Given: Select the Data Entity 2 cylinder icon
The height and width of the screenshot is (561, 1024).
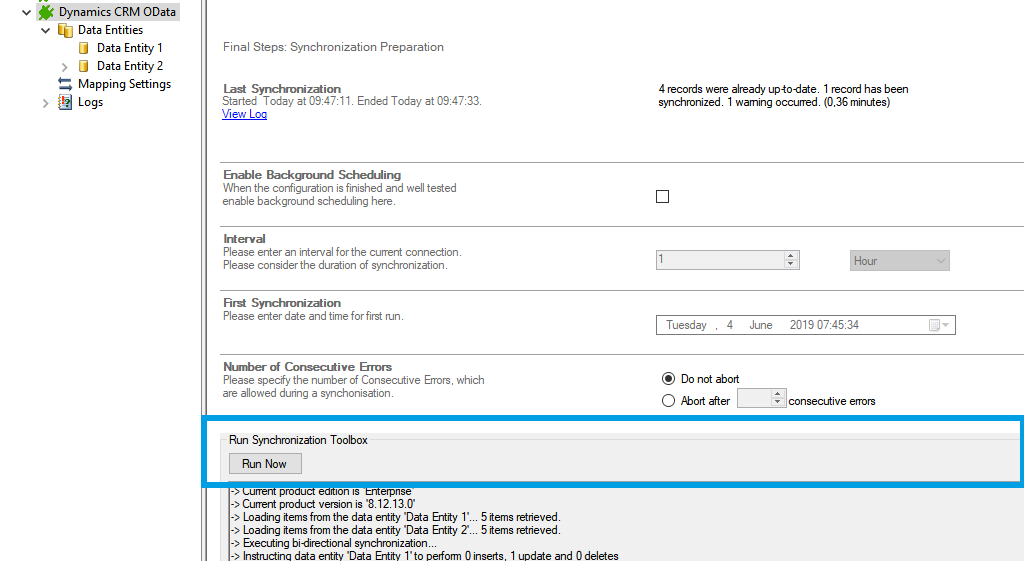Looking at the screenshot, I should pyautogui.click(x=84, y=66).
